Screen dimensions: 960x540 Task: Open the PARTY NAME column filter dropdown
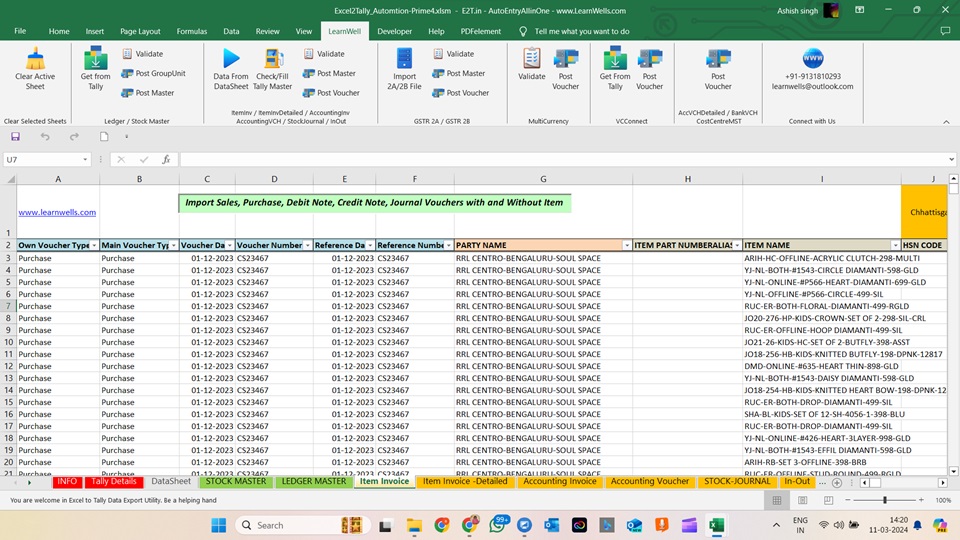pyautogui.click(x=627, y=245)
